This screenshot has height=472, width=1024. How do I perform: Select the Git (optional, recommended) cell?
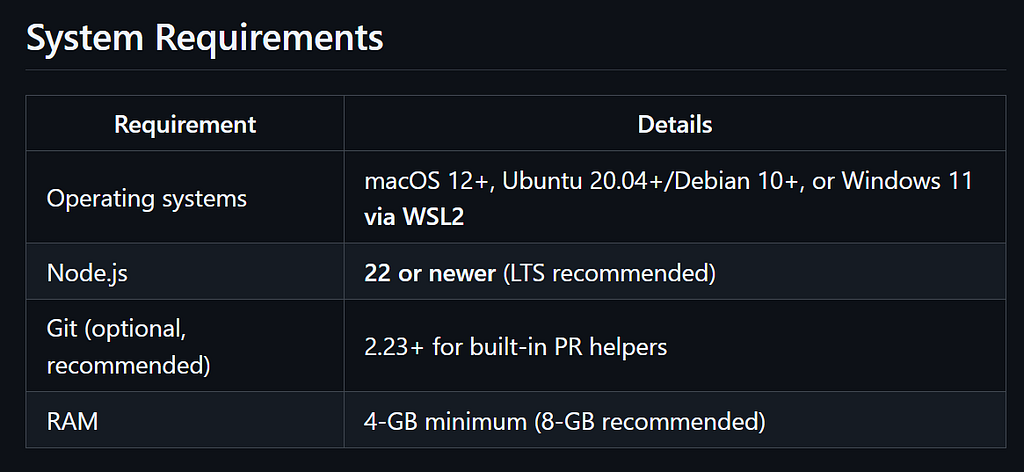(185, 347)
